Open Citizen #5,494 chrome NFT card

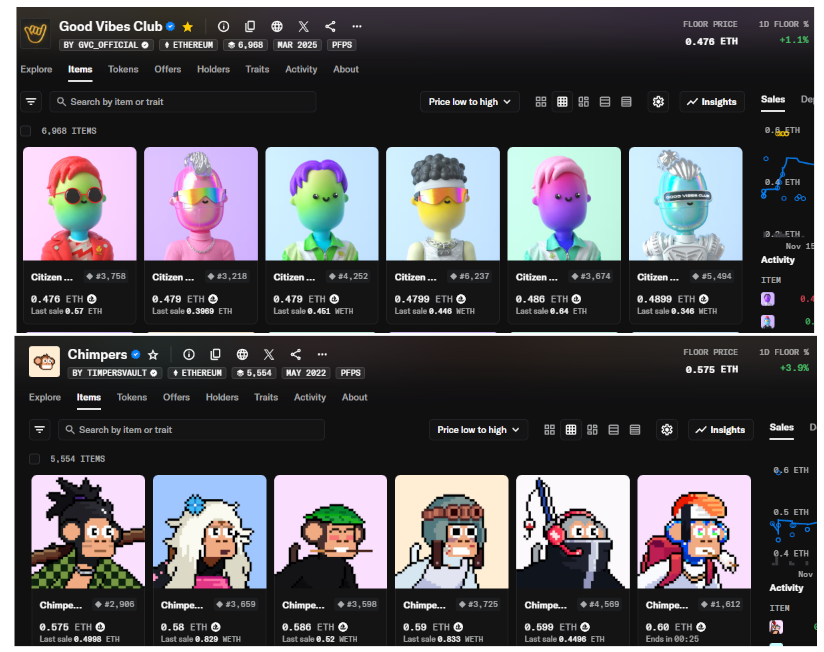[685, 235]
